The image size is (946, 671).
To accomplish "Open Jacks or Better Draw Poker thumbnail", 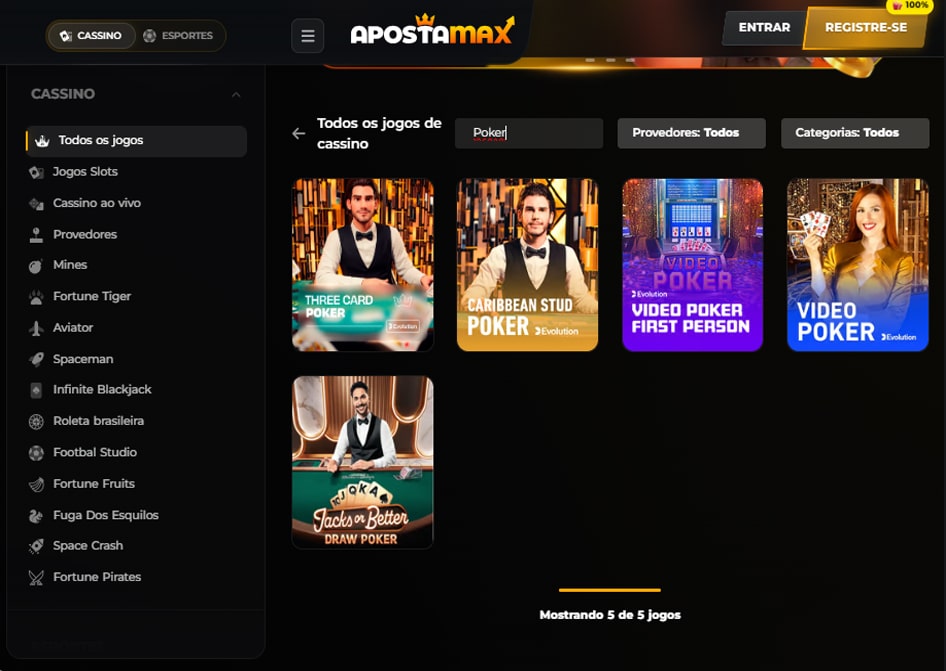I will coord(363,462).
